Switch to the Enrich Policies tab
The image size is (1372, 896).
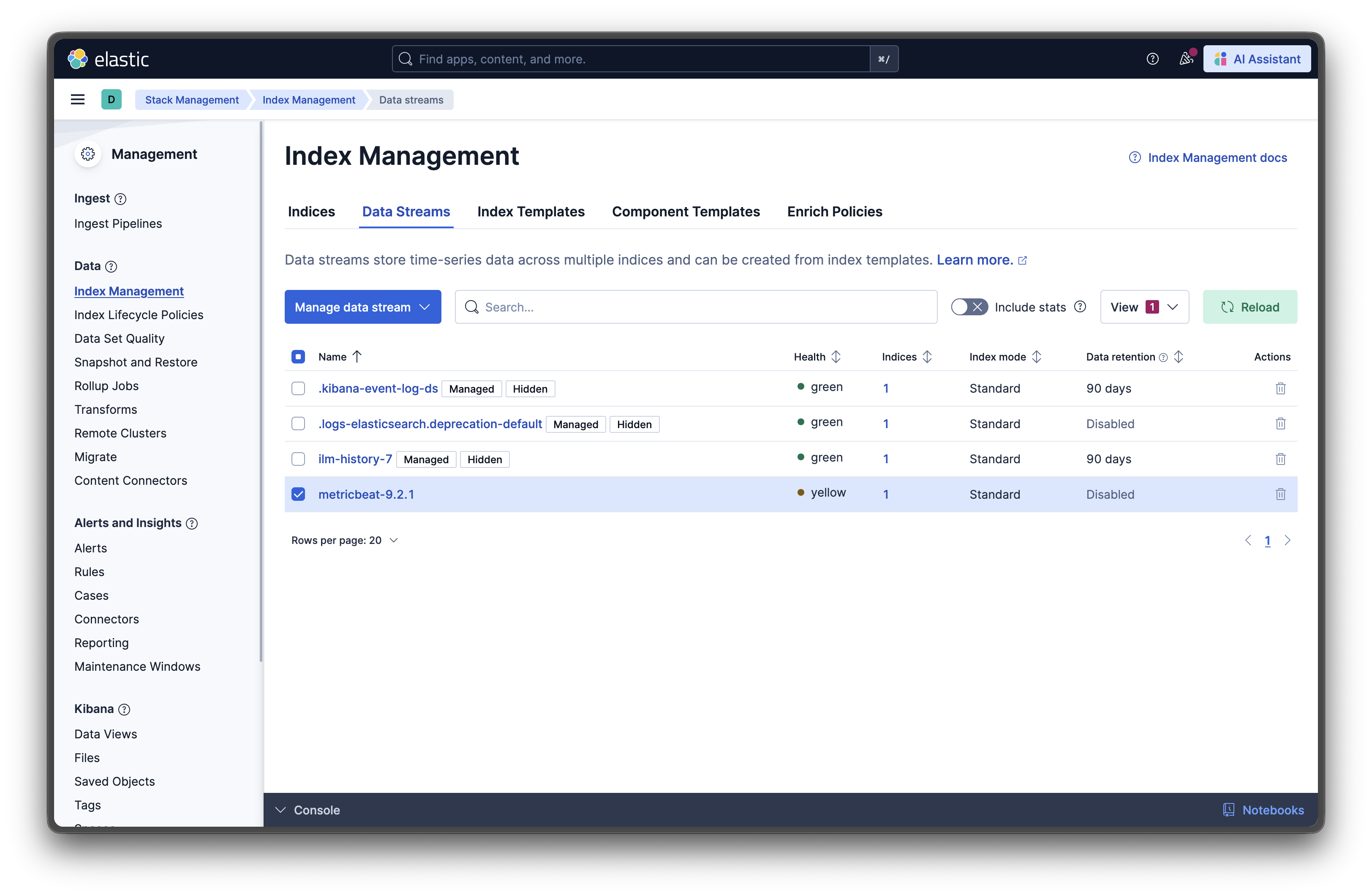pos(835,211)
